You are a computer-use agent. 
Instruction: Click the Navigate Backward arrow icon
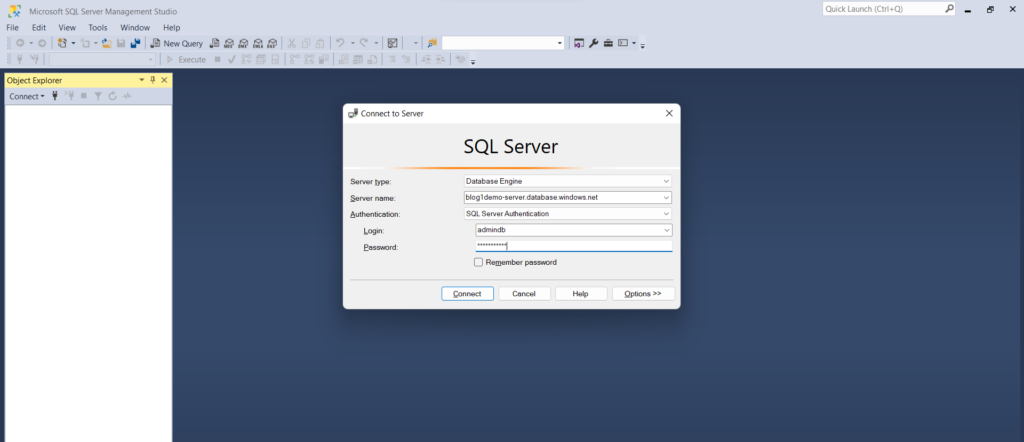(20, 44)
